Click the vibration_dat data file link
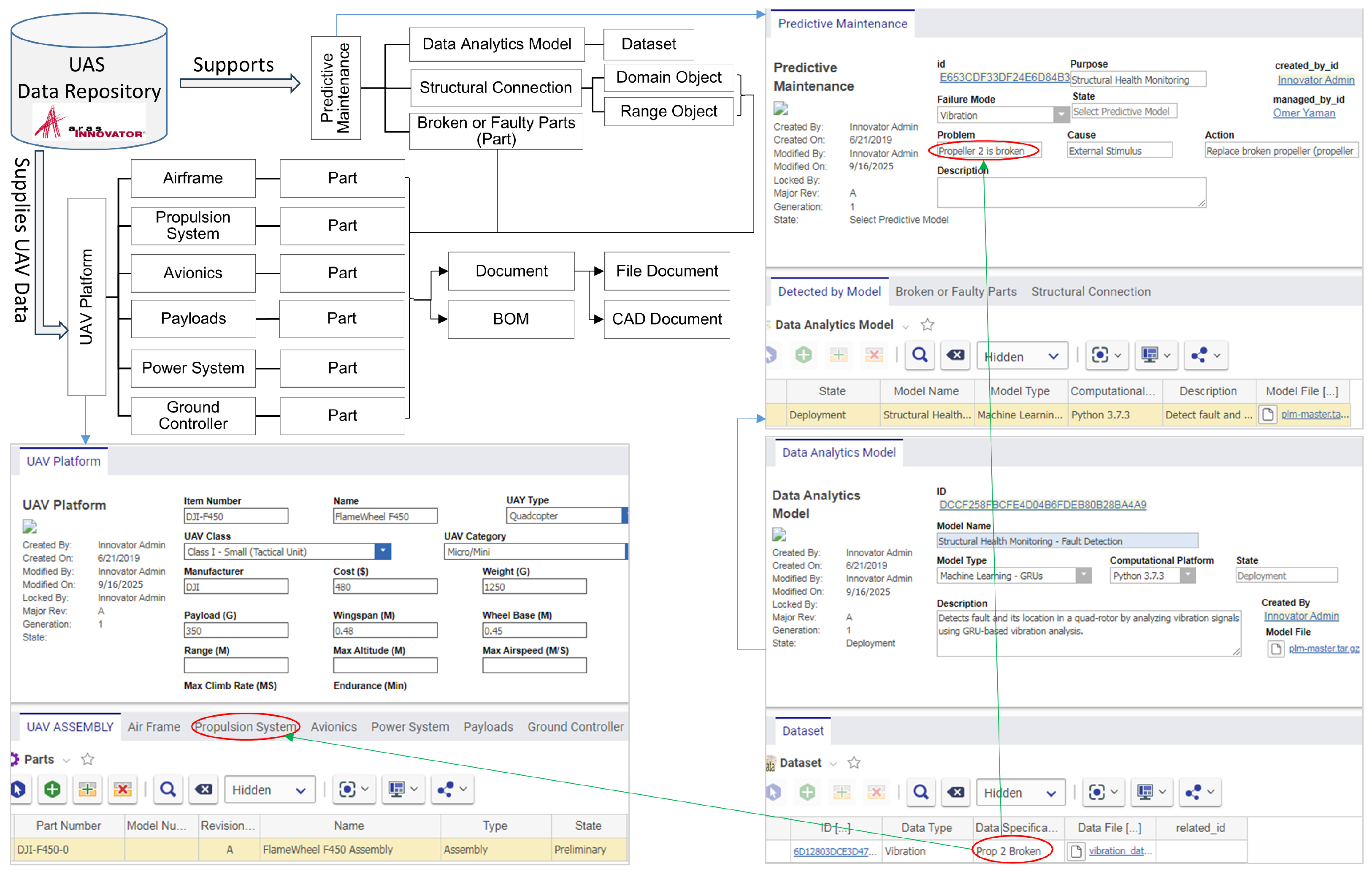The height and width of the screenshot is (877, 1372). click(x=1115, y=851)
